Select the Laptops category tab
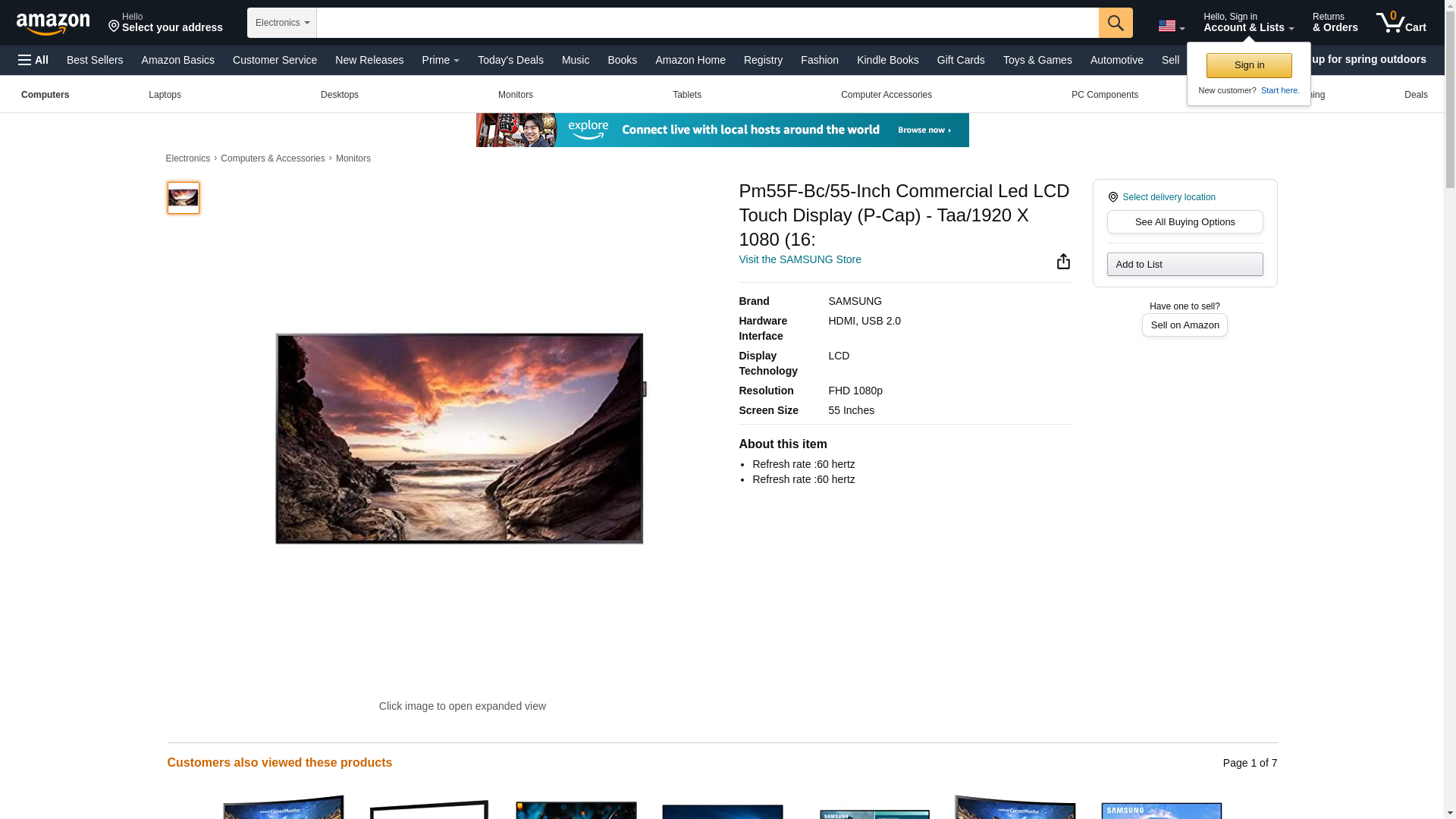Viewport: 1456px width, 819px height. (165, 95)
